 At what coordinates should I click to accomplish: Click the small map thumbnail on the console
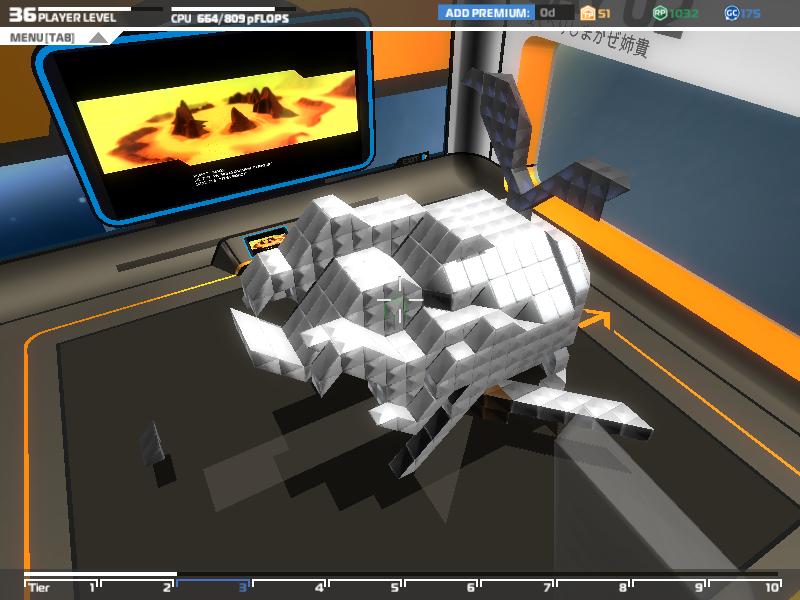click(x=266, y=240)
